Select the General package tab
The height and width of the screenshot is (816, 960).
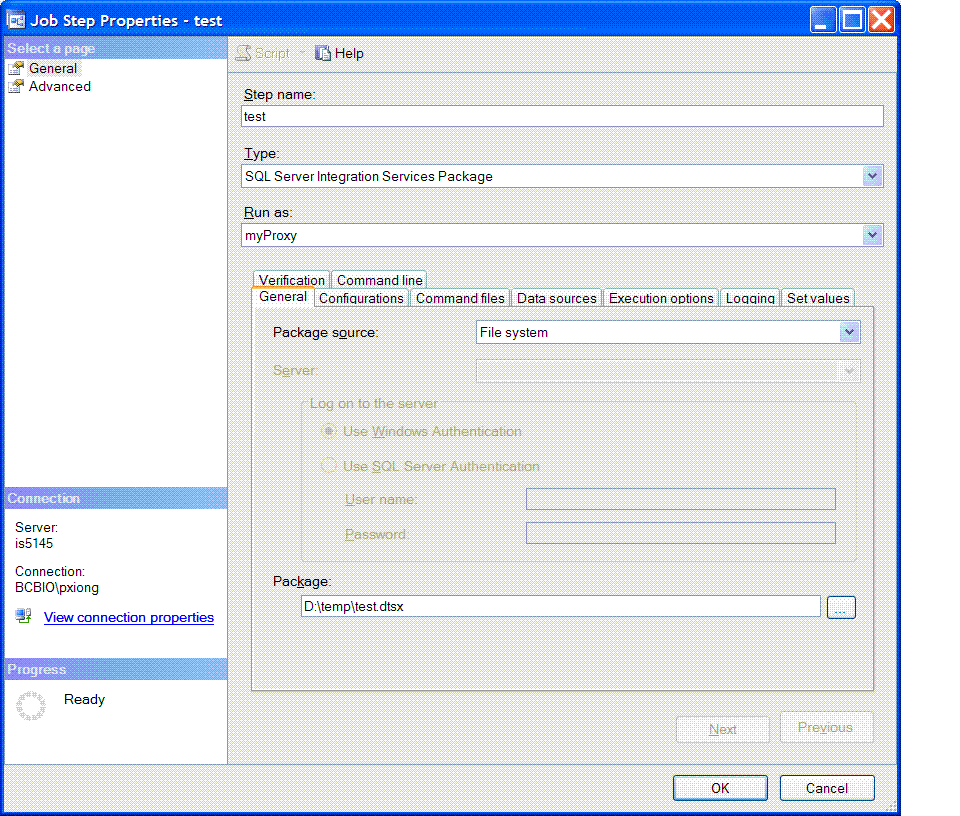point(283,297)
